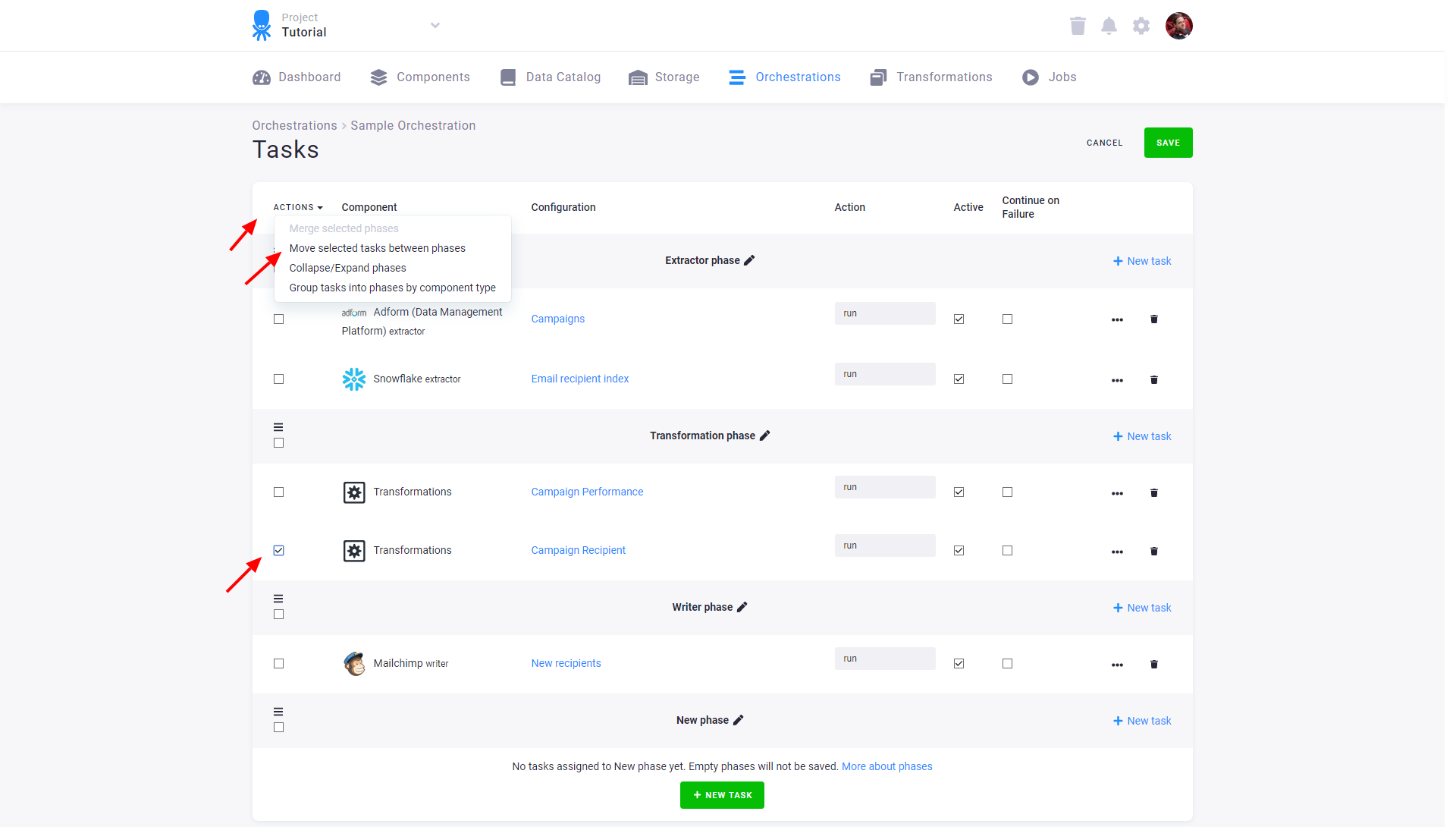The height and width of the screenshot is (827, 1456).
Task: Select the Components layers icon in navigation
Action: (x=379, y=77)
